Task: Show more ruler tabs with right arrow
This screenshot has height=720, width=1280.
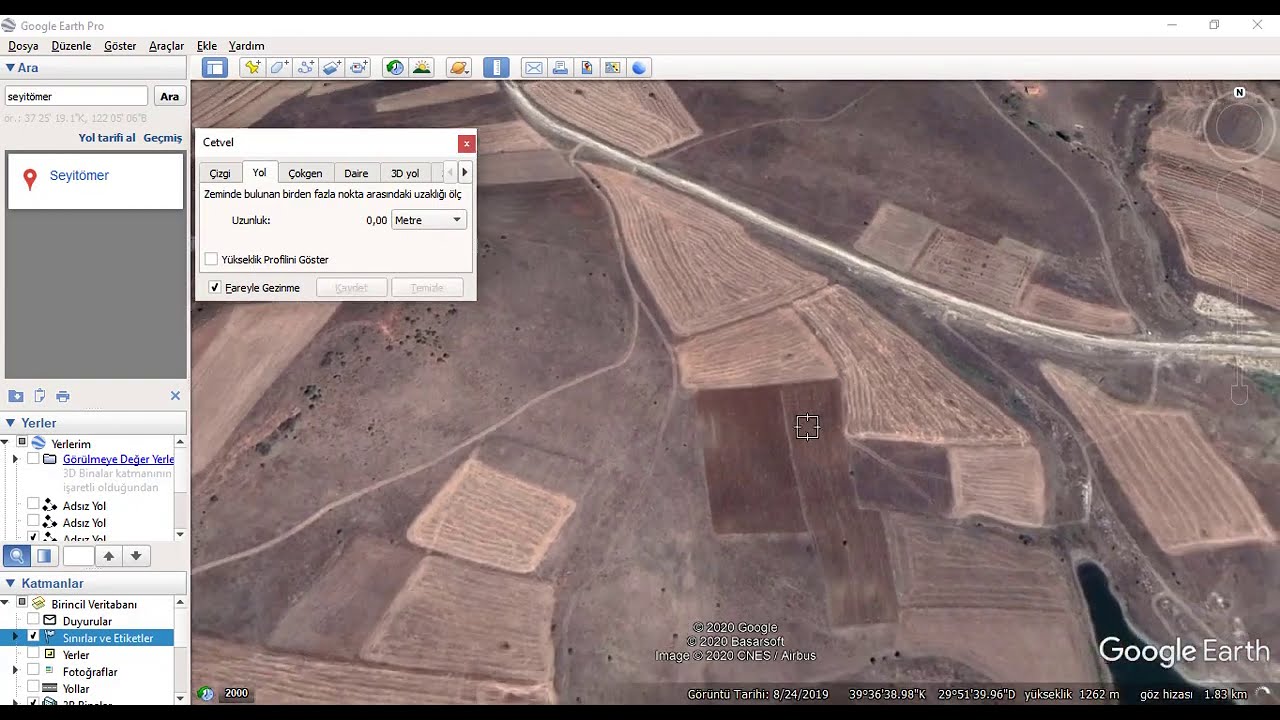Action: click(x=464, y=172)
